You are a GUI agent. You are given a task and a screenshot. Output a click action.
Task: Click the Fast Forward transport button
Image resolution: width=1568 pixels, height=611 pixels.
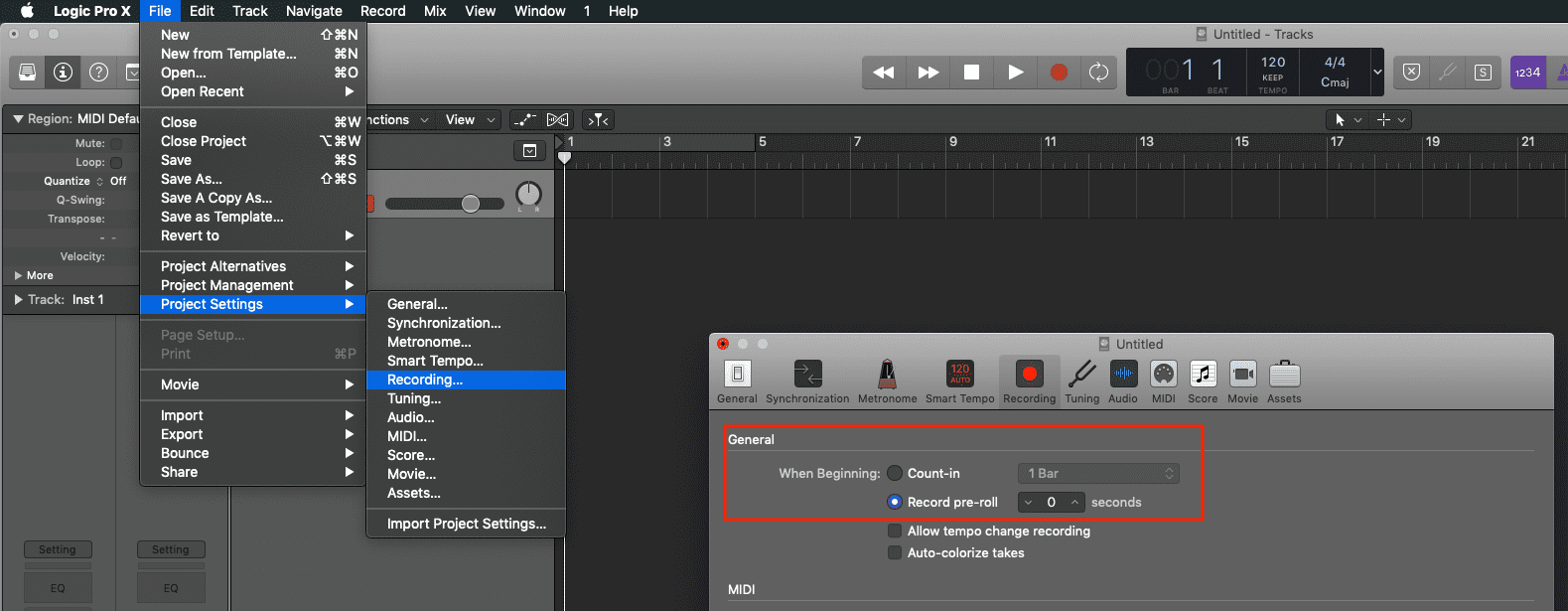[927, 72]
